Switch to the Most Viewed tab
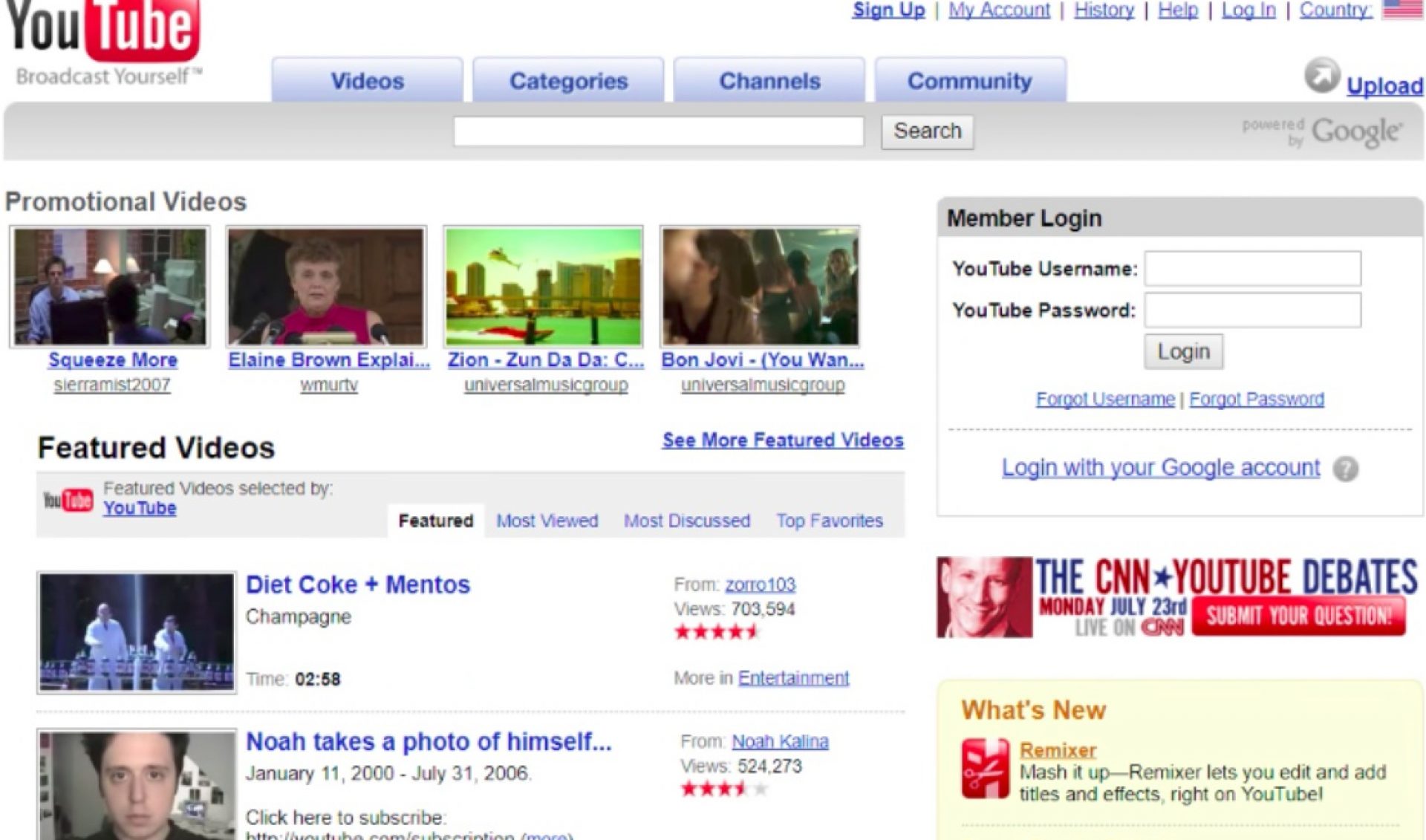 pyautogui.click(x=547, y=521)
